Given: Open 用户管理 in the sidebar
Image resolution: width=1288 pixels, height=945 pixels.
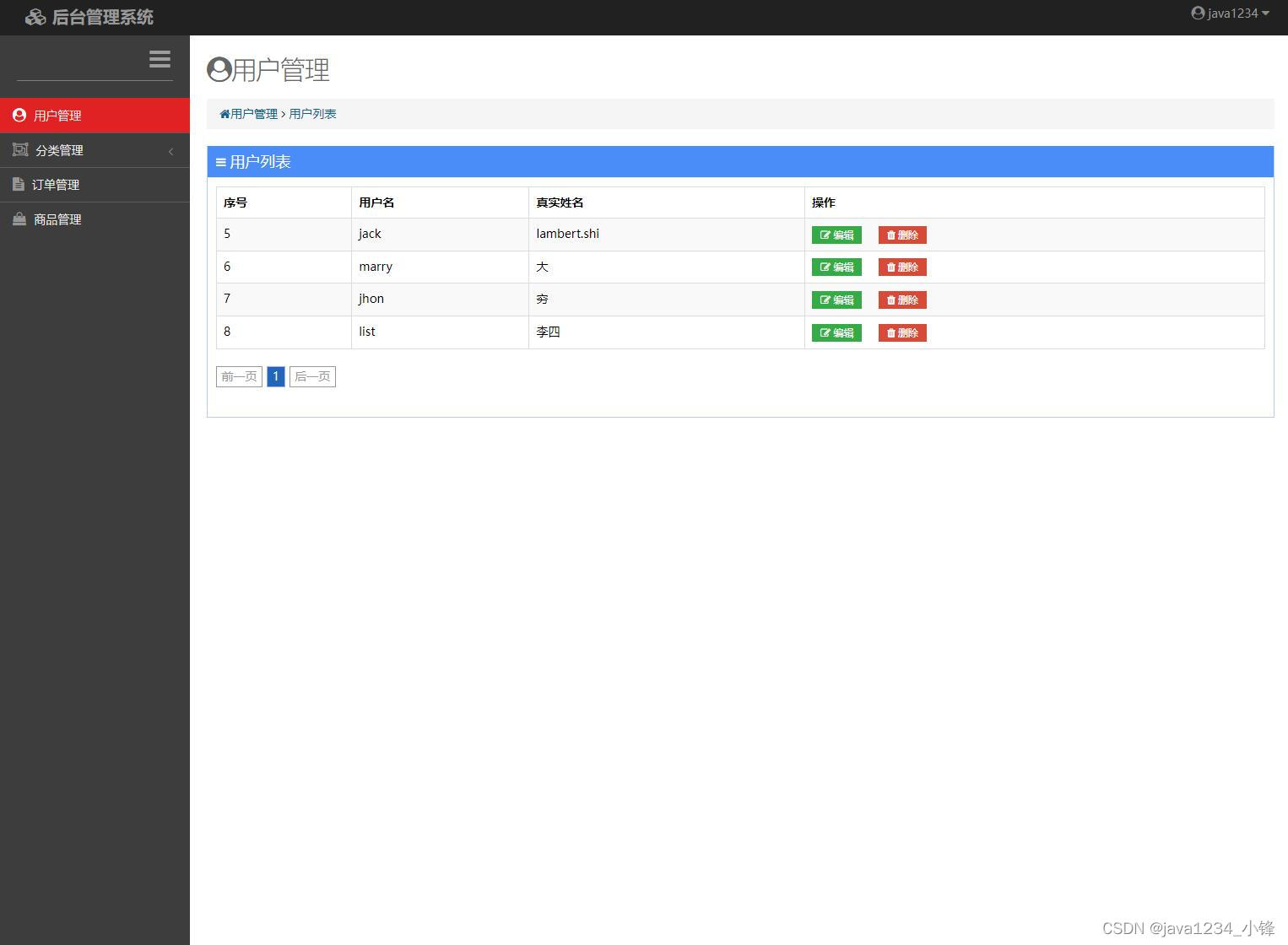Looking at the screenshot, I should [x=95, y=116].
